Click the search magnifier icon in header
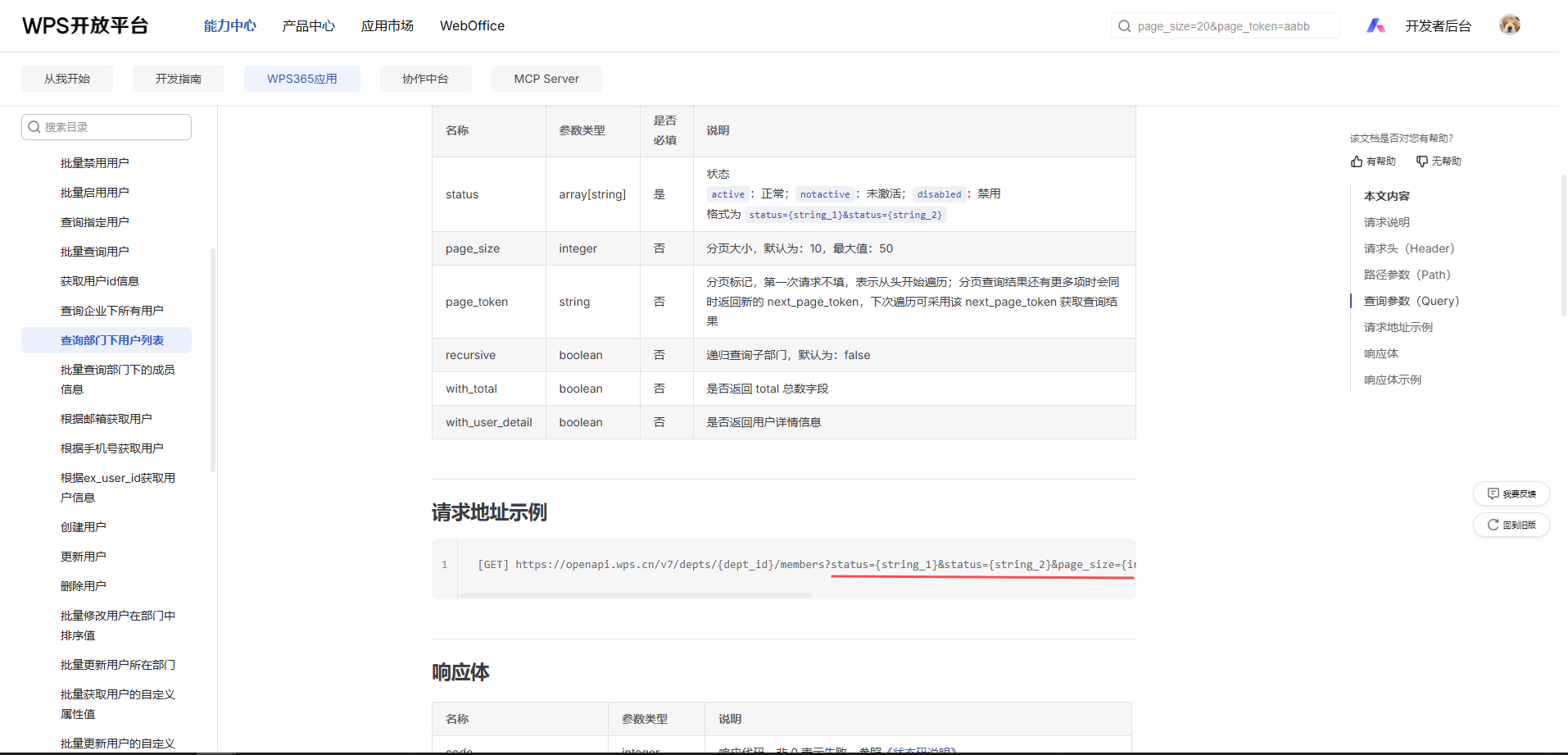Viewport: 1568px width, 755px height. point(1125,26)
